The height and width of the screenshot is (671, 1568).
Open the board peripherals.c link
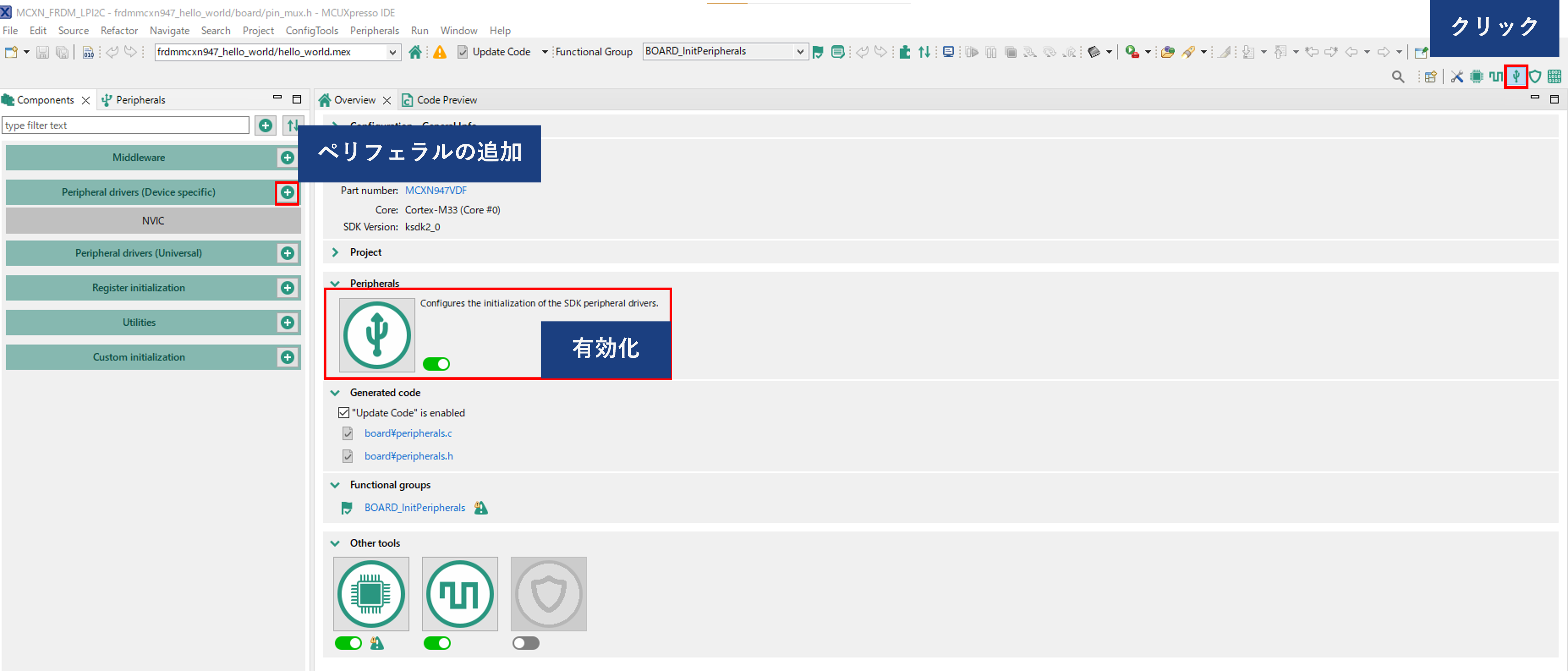tap(408, 433)
